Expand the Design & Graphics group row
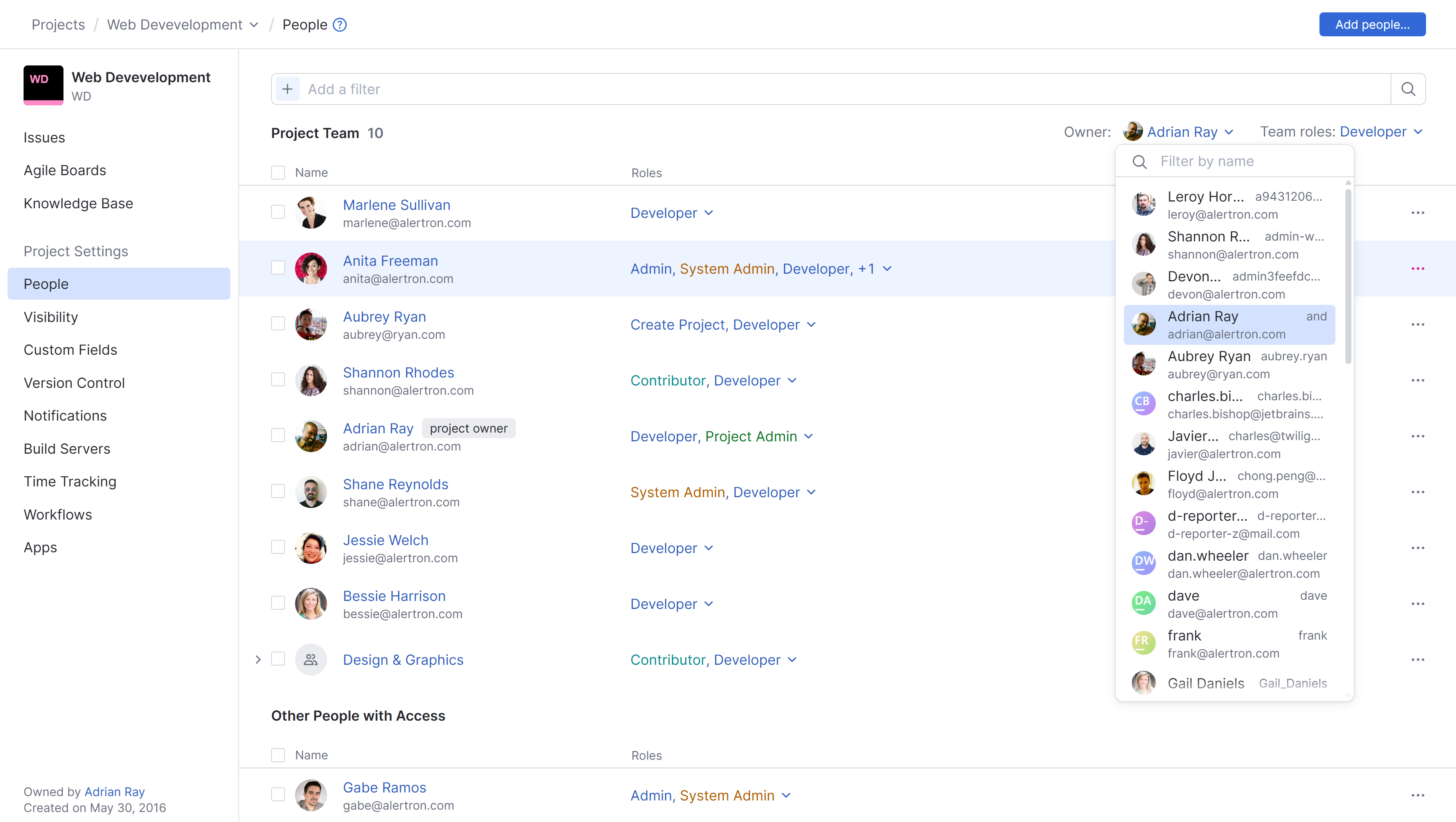Viewport: 1456px width, 822px height. [258, 659]
